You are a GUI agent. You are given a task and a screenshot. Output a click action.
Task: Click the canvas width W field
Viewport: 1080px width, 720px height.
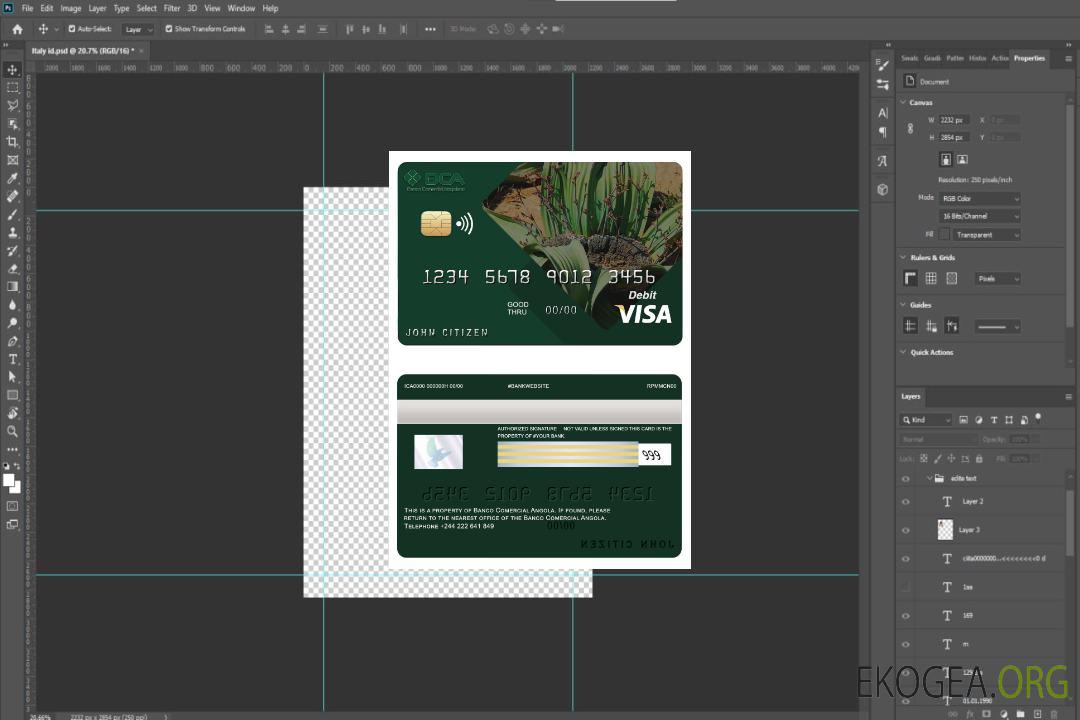pos(953,120)
